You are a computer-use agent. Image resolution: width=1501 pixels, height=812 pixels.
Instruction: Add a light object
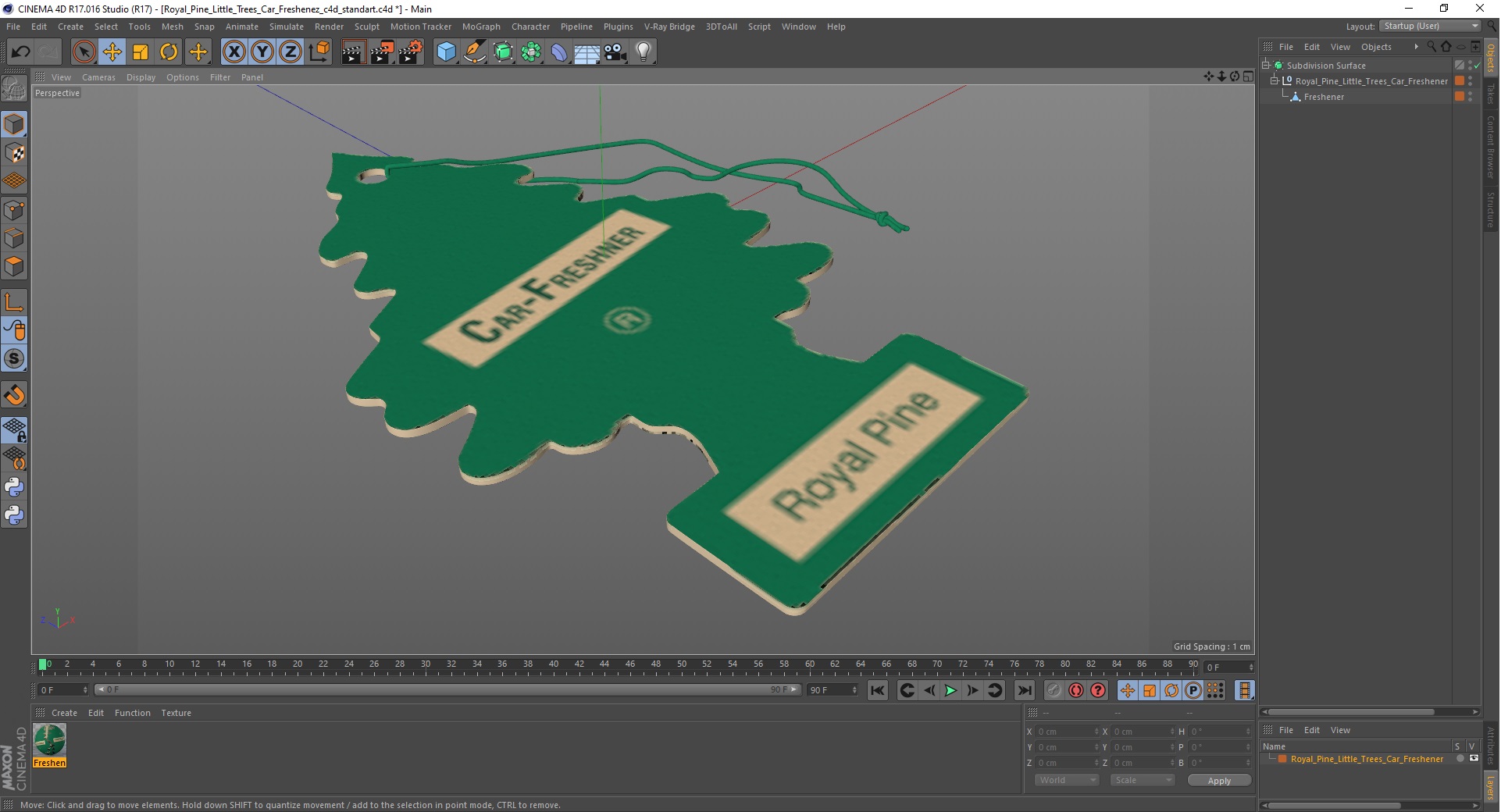coord(644,52)
